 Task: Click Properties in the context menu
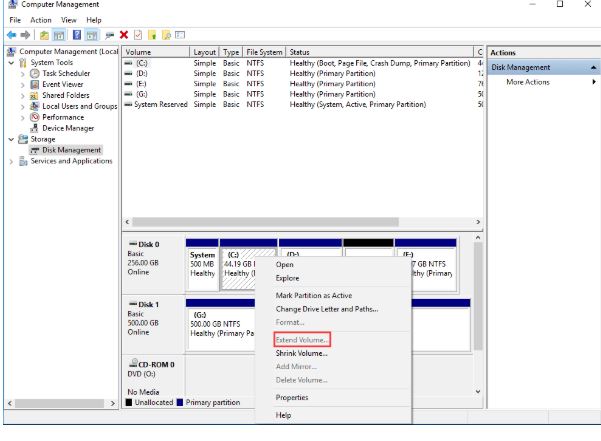pyautogui.click(x=292, y=397)
